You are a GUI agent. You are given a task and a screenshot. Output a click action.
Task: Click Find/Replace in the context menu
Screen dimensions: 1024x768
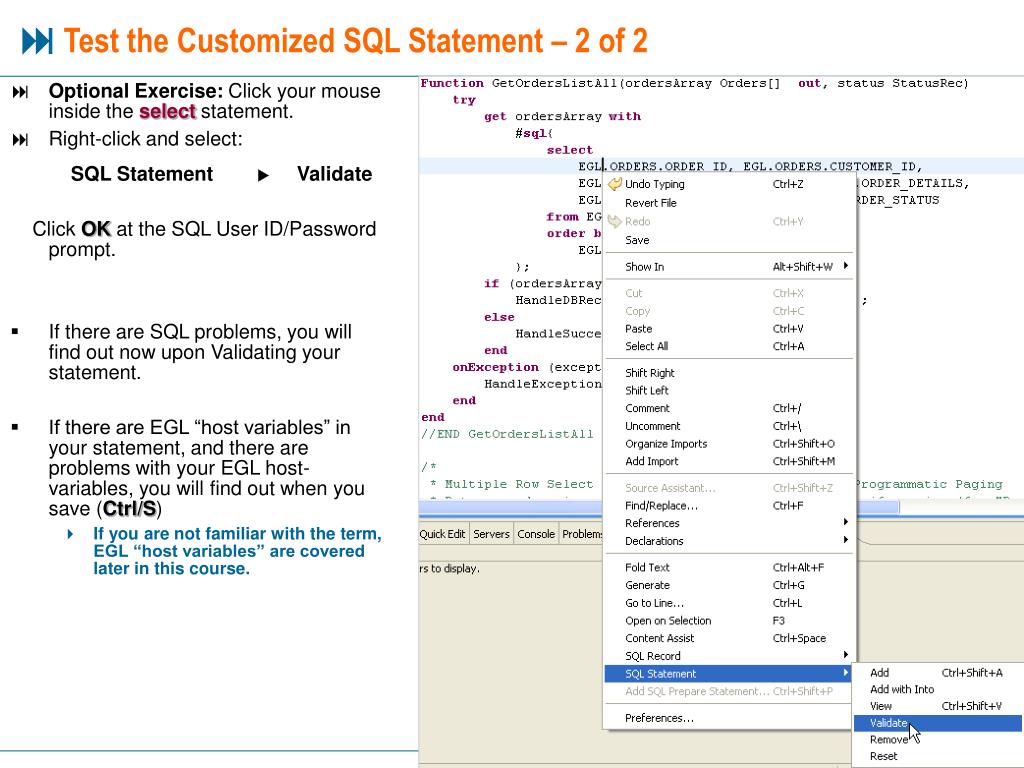click(661, 506)
